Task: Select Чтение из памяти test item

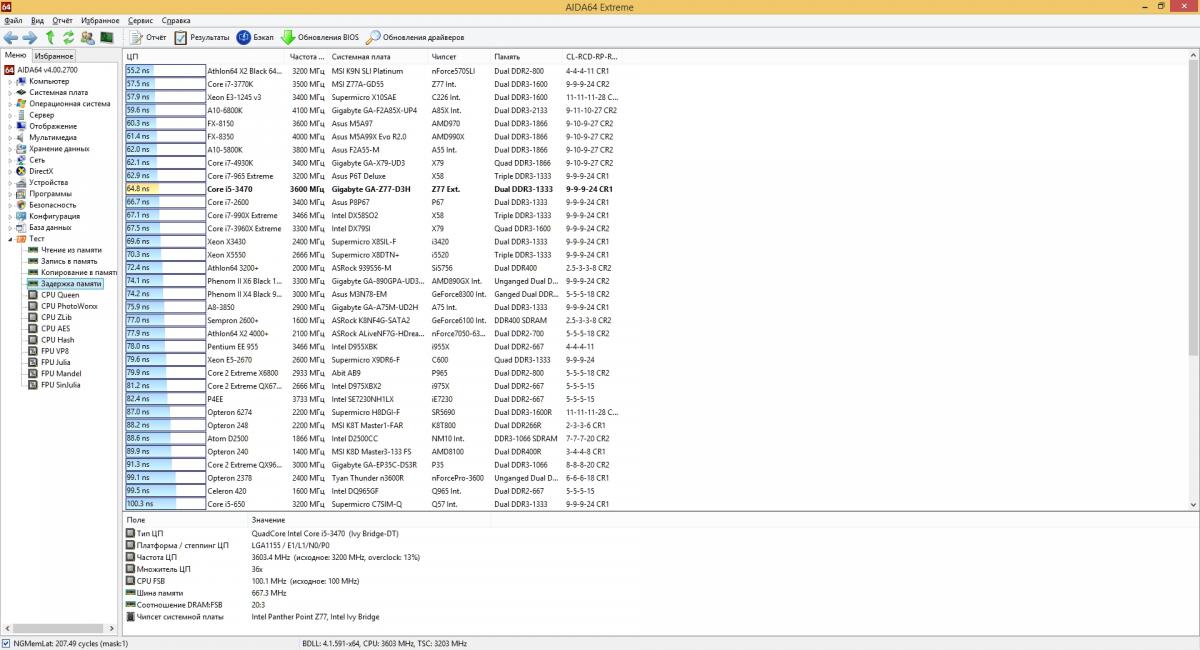Action: coord(70,250)
